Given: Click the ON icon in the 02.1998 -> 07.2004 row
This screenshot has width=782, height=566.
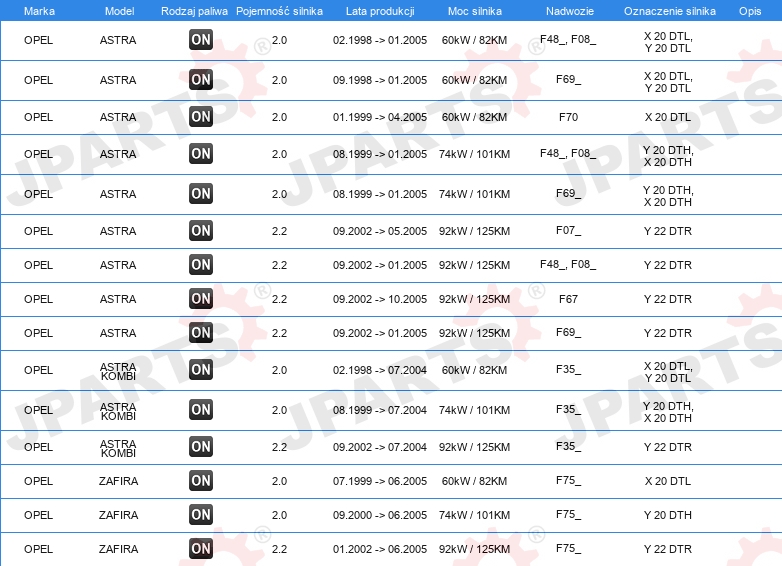Looking at the screenshot, I should coord(201,370).
